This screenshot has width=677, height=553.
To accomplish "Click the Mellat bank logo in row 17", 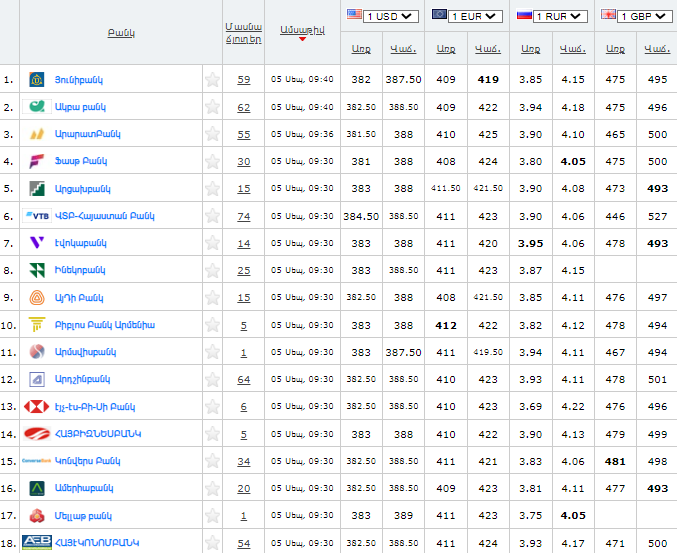I will (x=37, y=516).
